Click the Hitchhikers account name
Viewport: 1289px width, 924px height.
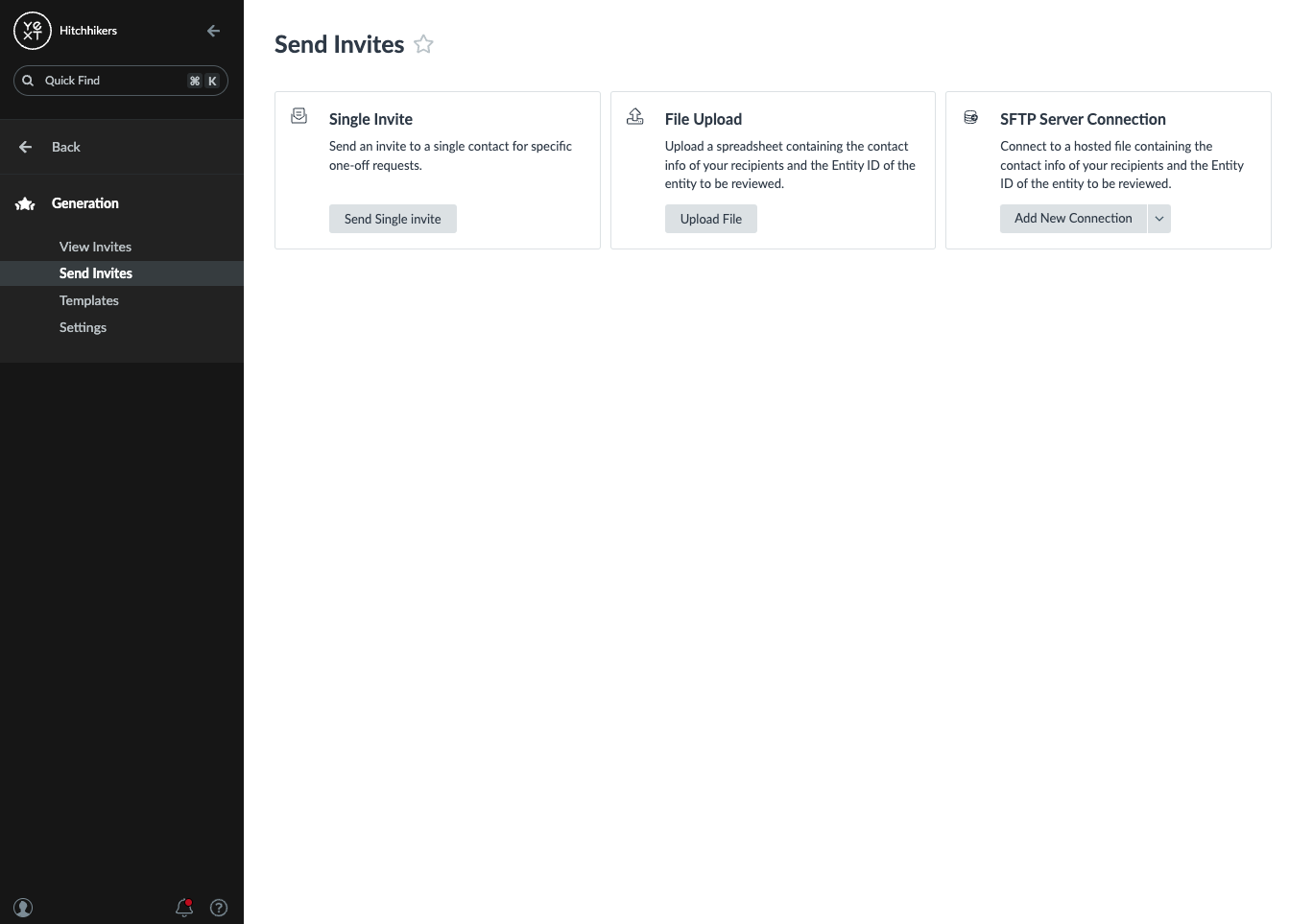88,31
